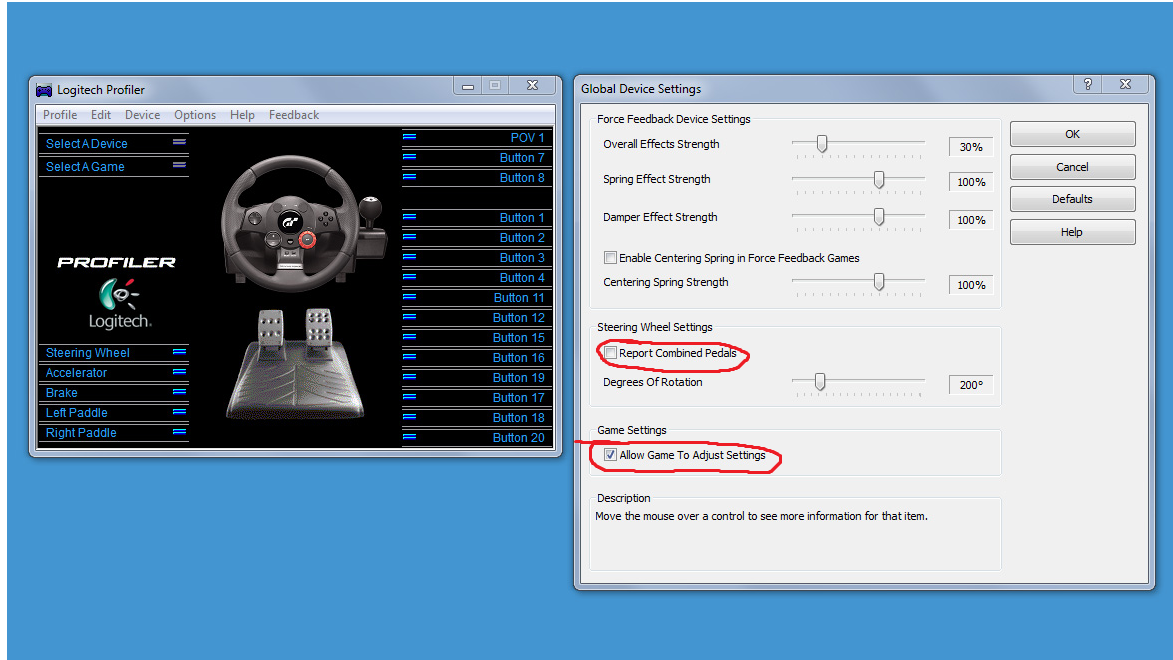Open the Profile menu in Logitech Profiler

tap(60, 114)
